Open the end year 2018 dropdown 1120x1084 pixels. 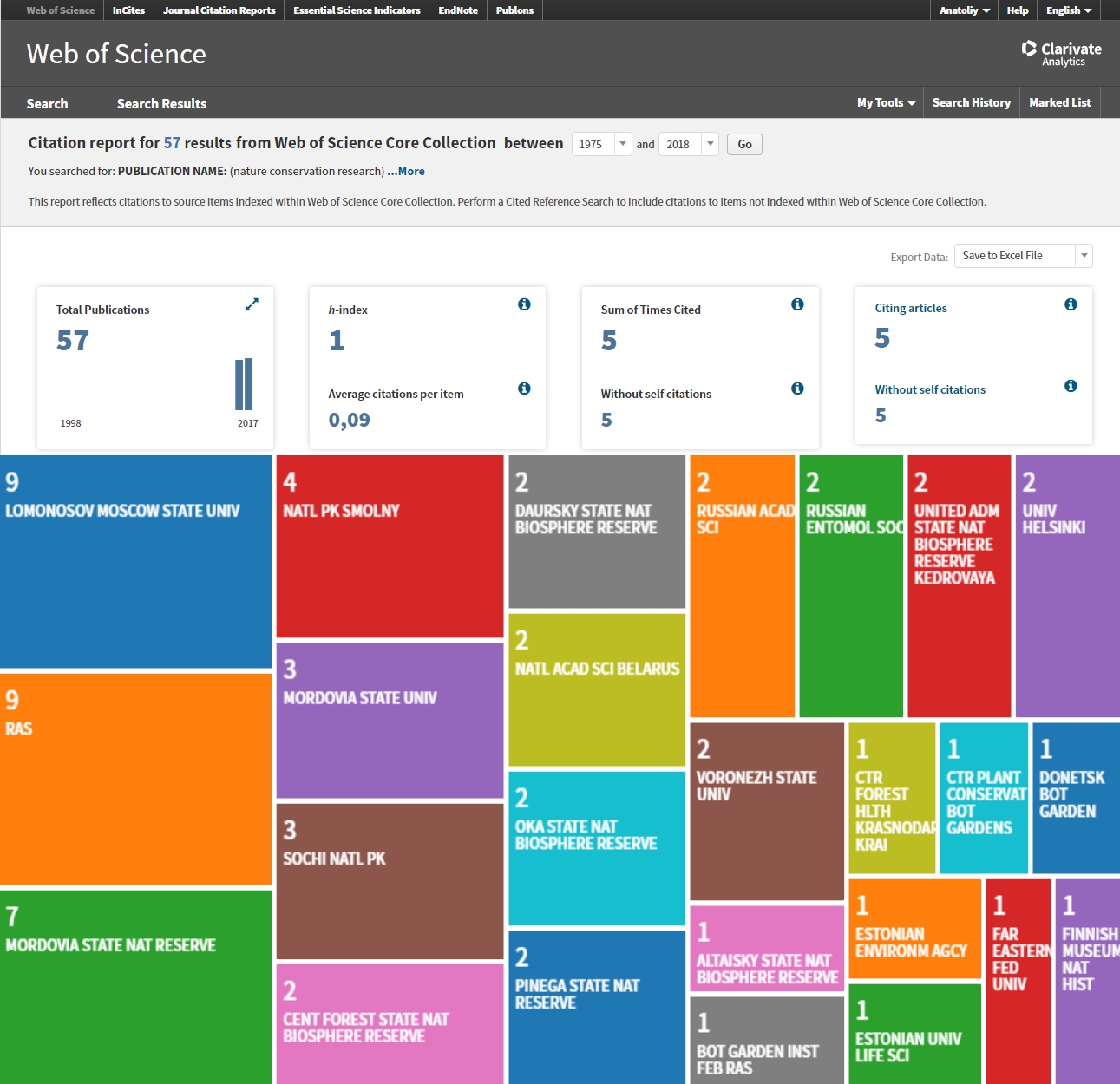[689, 144]
